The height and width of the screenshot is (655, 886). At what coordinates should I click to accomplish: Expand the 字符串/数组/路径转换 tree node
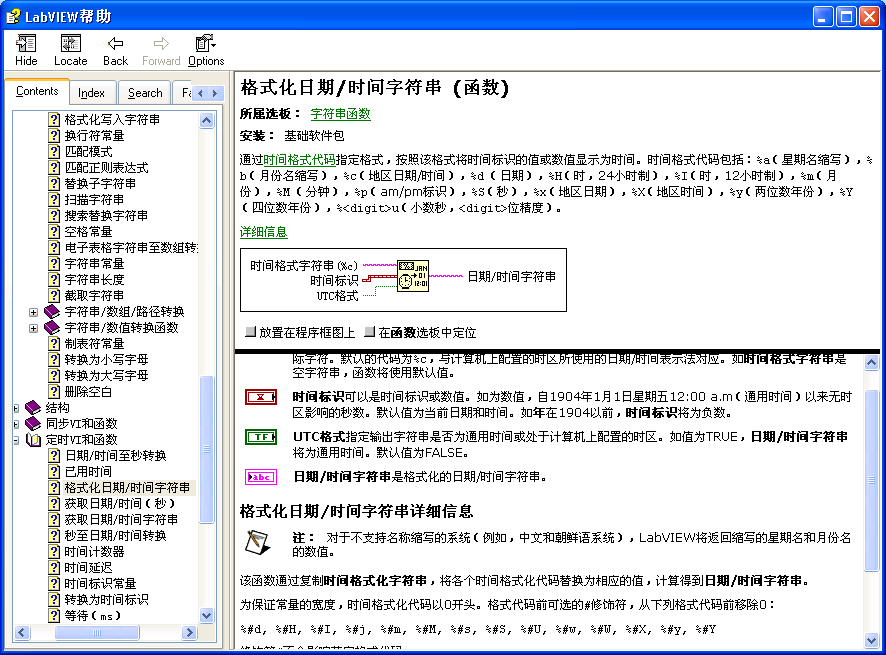tap(33, 312)
